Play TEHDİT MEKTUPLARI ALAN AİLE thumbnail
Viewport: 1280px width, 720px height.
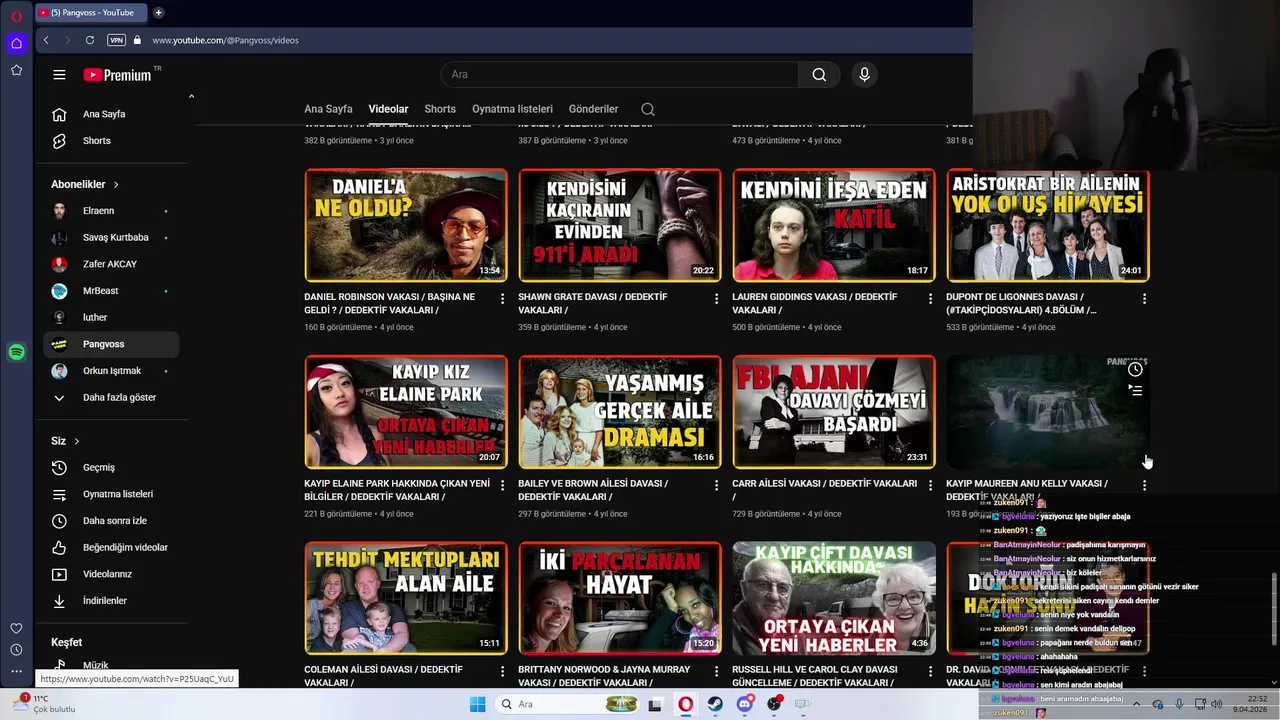[406, 598]
